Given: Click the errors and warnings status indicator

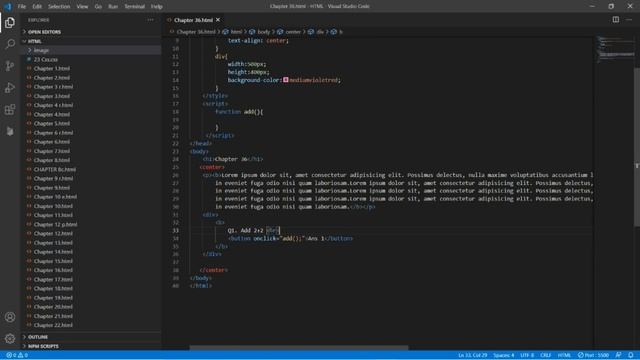Looking at the screenshot, I should (17, 355).
